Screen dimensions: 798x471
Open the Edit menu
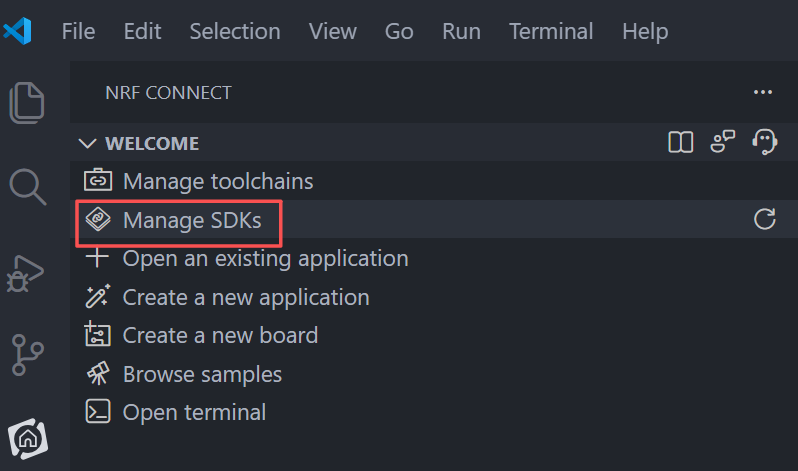coord(142,32)
